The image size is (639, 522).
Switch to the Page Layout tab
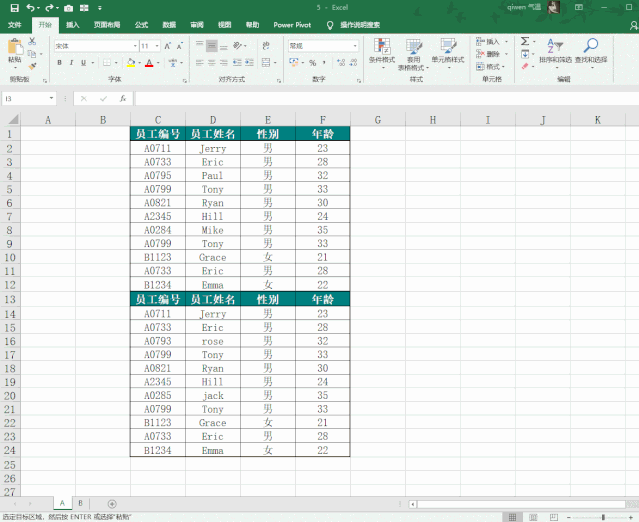point(107,25)
